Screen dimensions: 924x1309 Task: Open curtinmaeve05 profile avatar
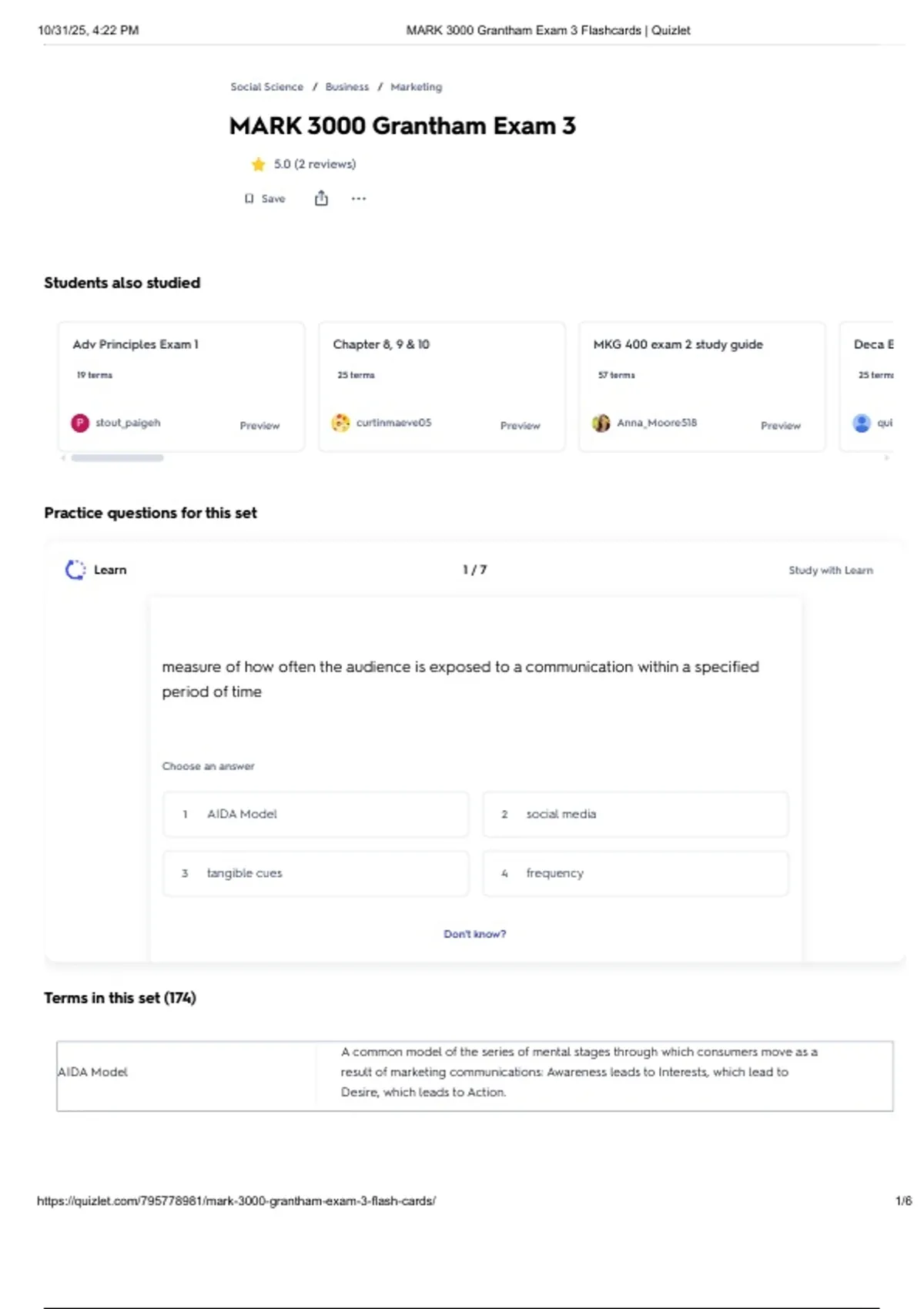point(340,423)
